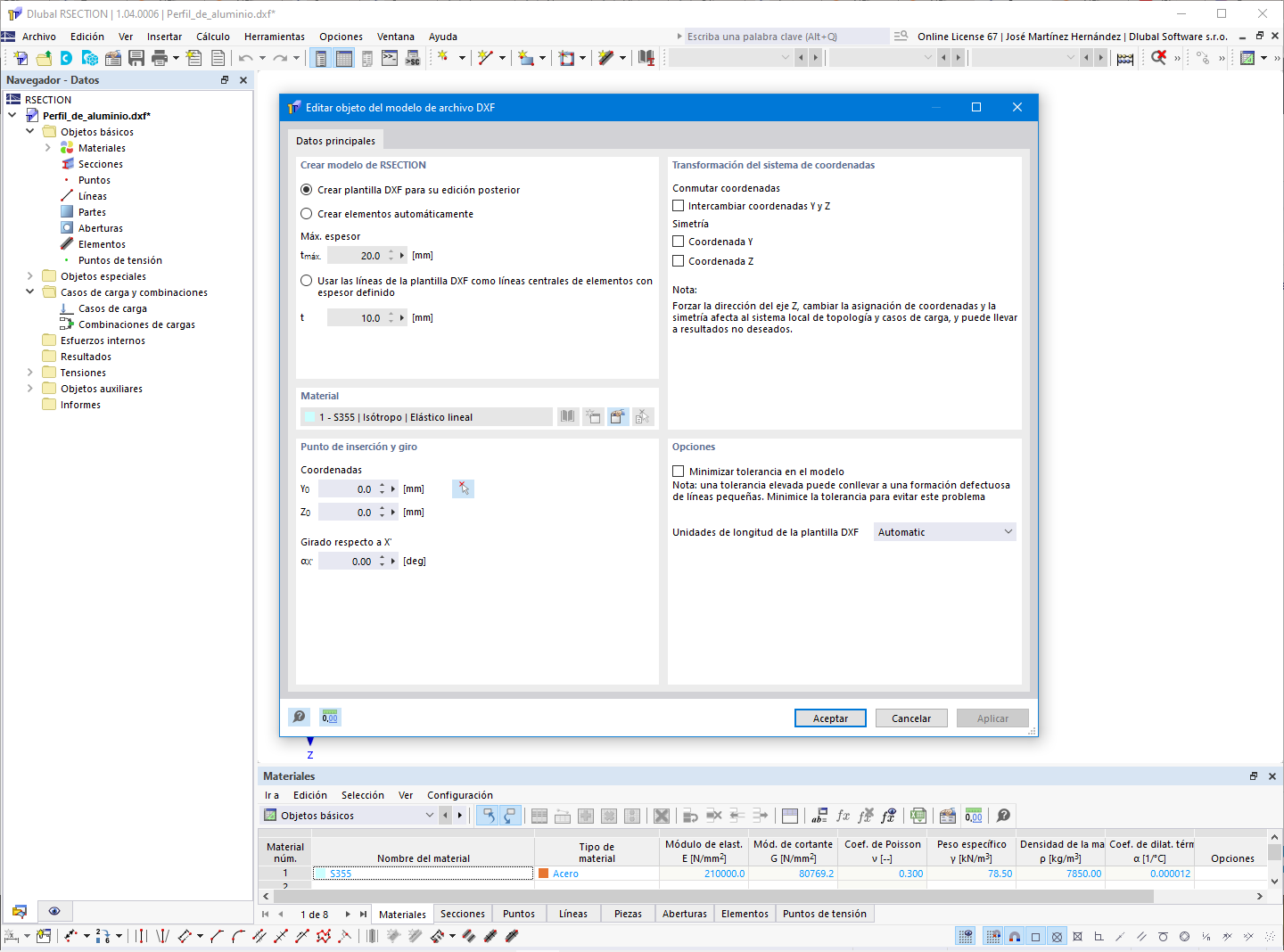Open the script console toolbar icon

click(x=390, y=58)
